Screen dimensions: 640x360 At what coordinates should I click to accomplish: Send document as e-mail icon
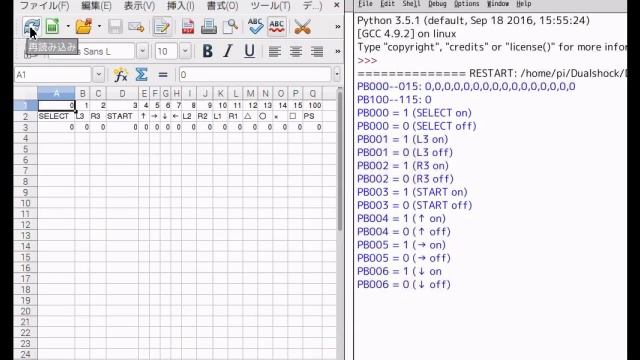(136, 27)
